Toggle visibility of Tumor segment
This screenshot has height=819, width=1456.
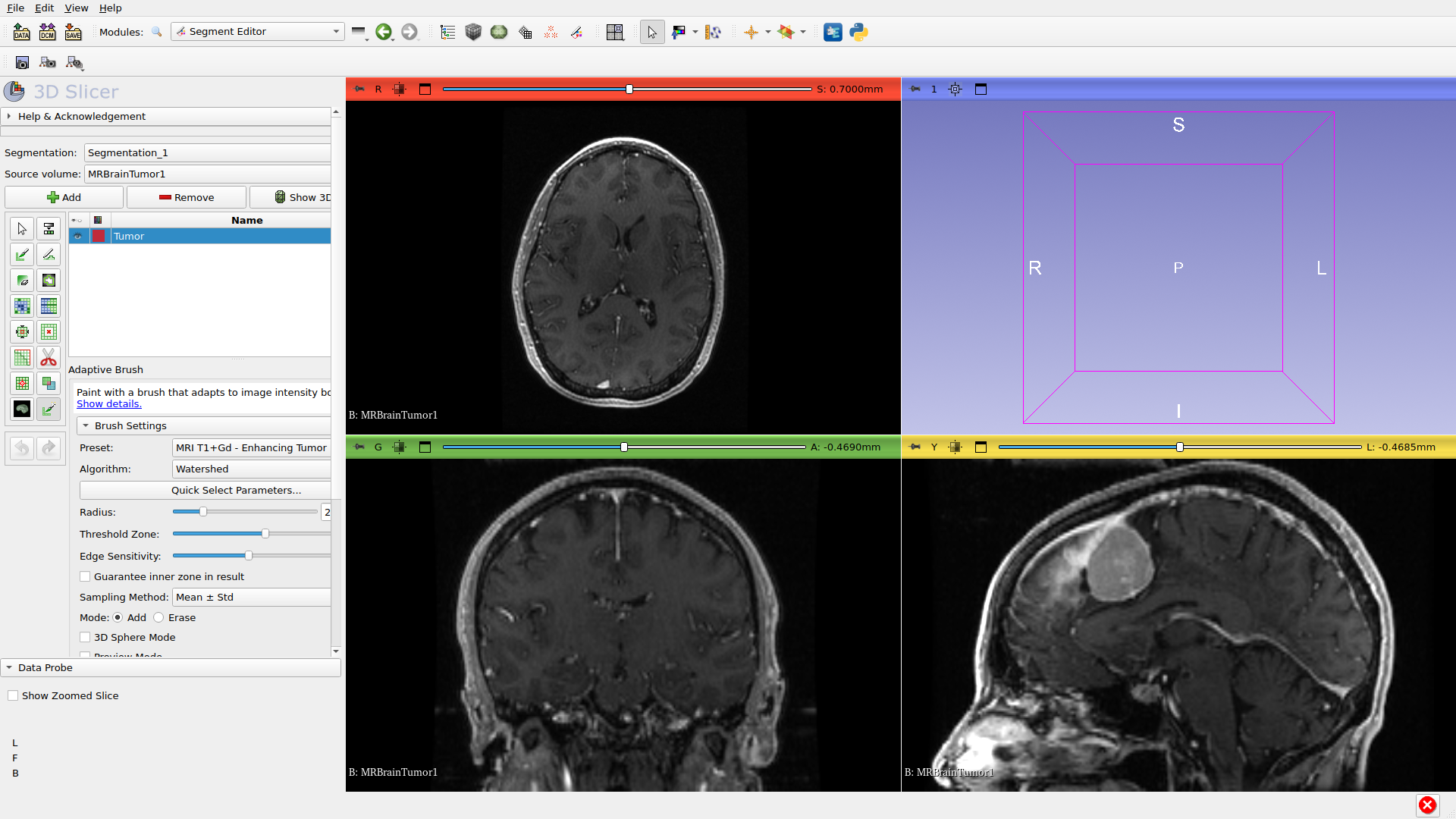tap(77, 237)
